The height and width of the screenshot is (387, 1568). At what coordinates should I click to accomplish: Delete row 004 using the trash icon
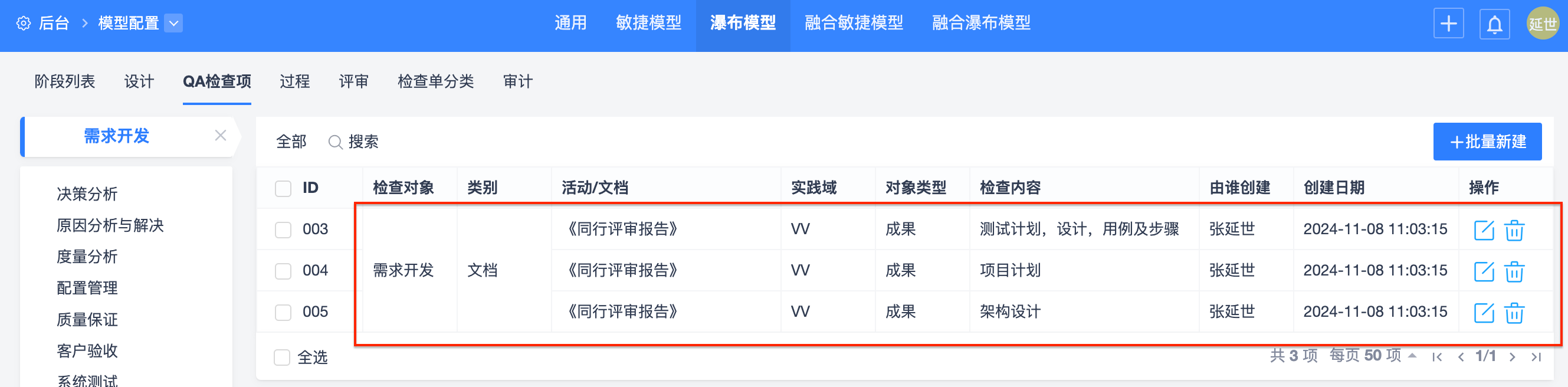1514,271
